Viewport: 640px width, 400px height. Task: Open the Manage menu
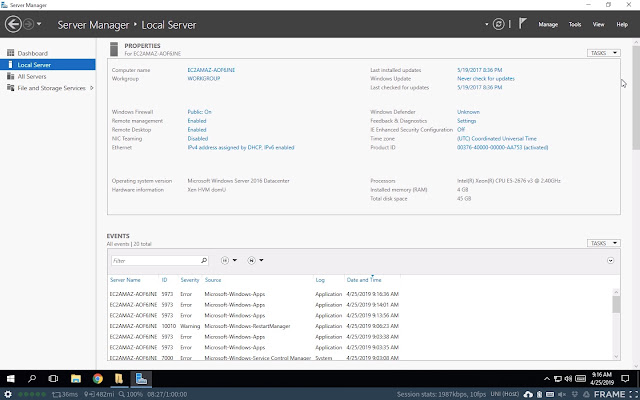pos(548,24)
